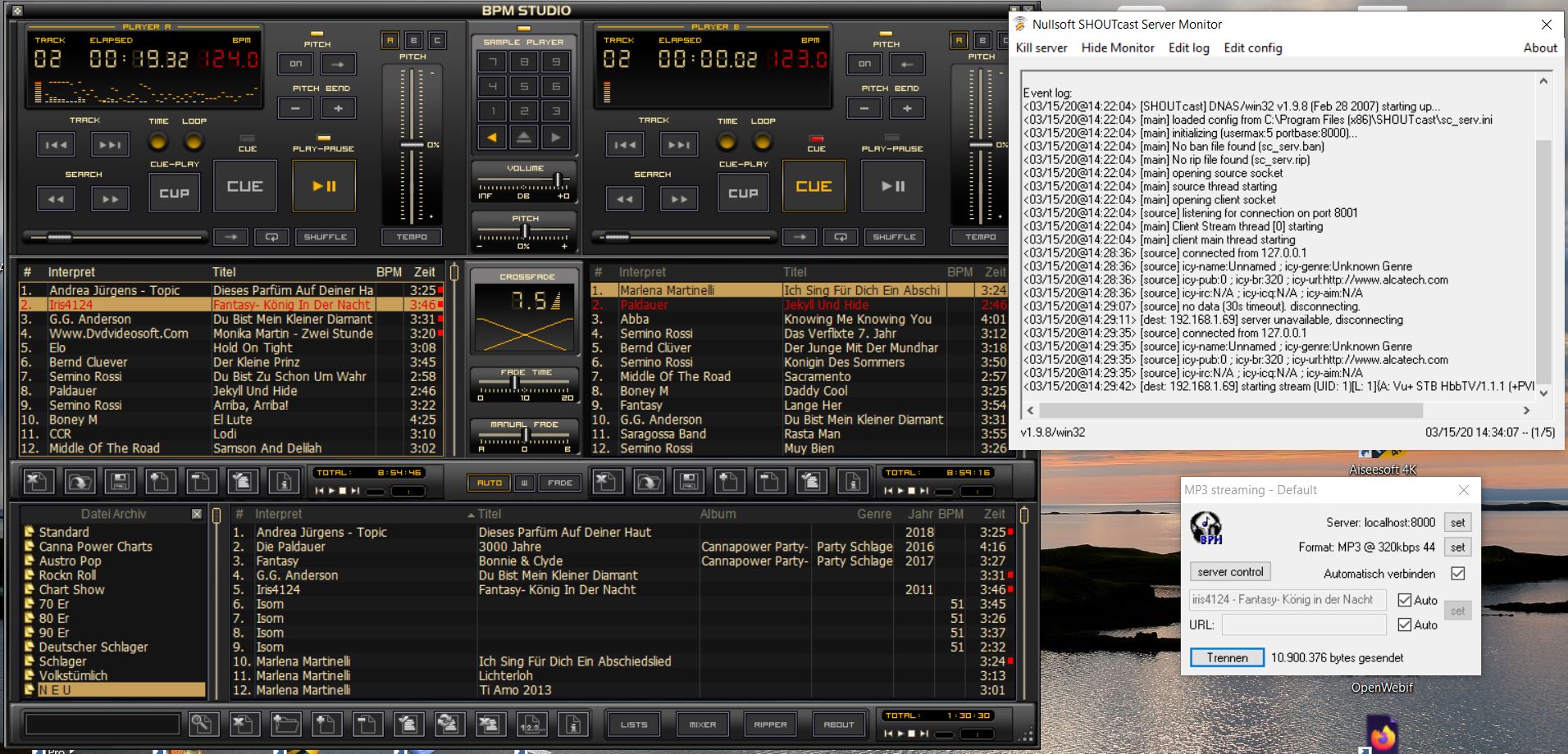The height and width of the screenshot is (754, 1568).
Task: Click the Trennen button in MP3 streaming
Action: coord(1227,657)
